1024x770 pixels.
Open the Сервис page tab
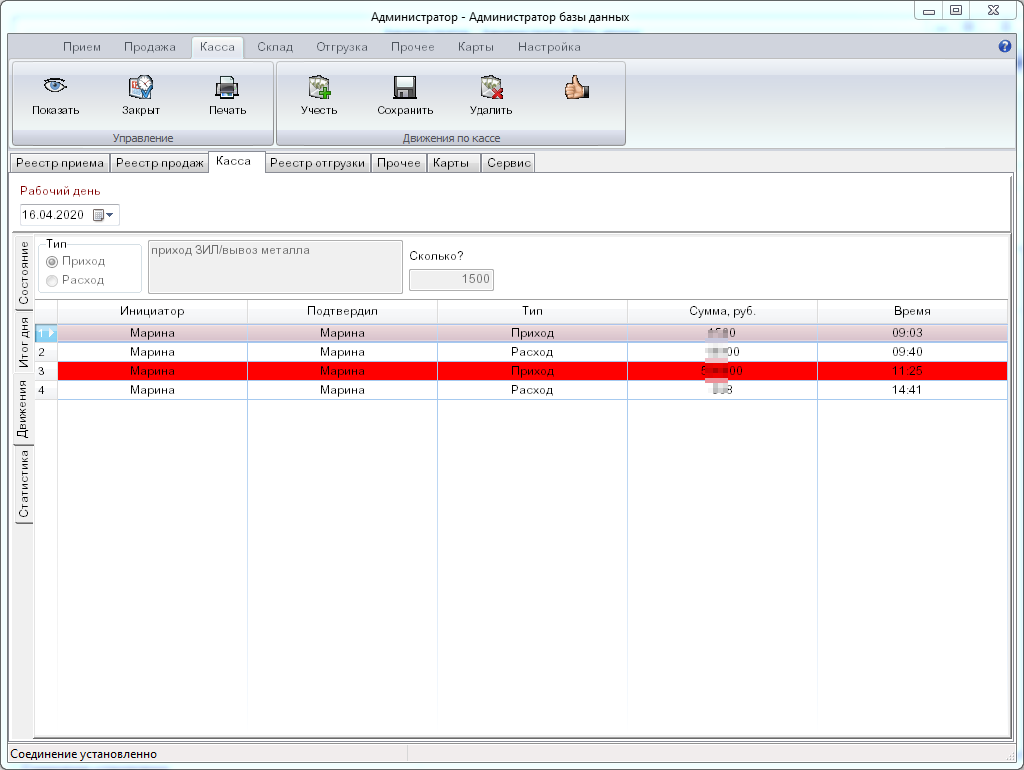509,163
